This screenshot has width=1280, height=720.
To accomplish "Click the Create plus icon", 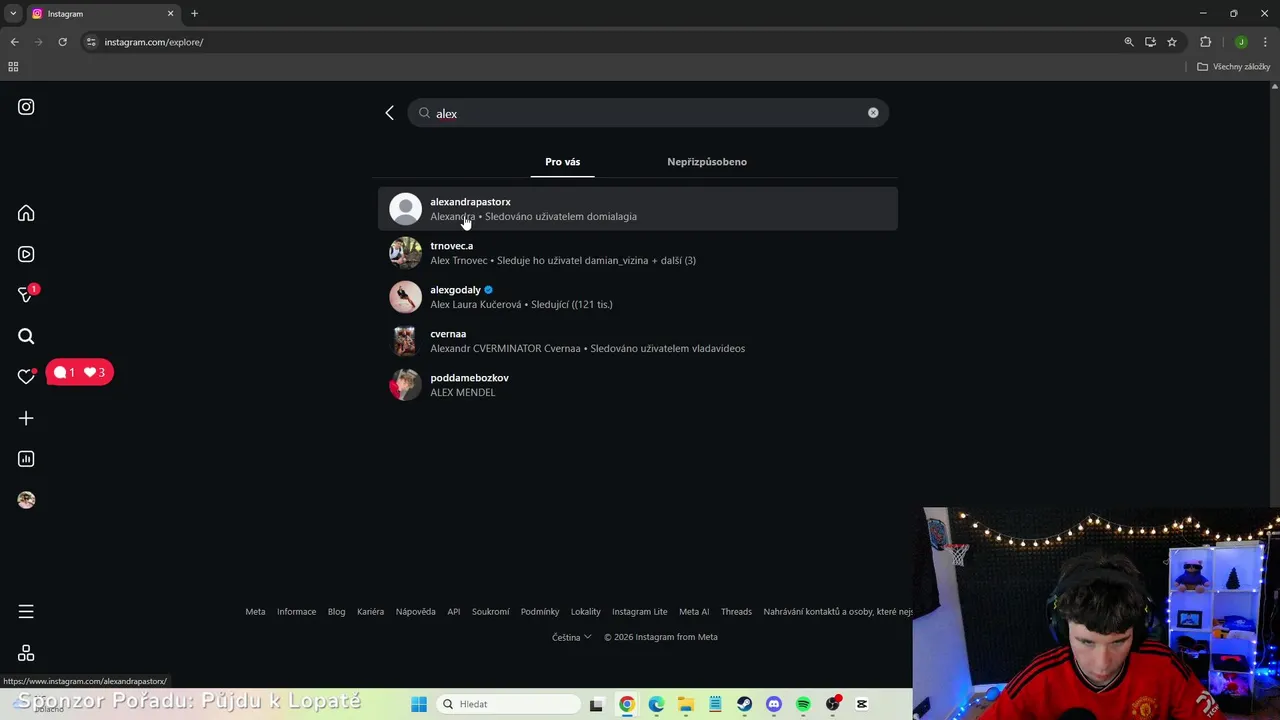I will 26,418.
